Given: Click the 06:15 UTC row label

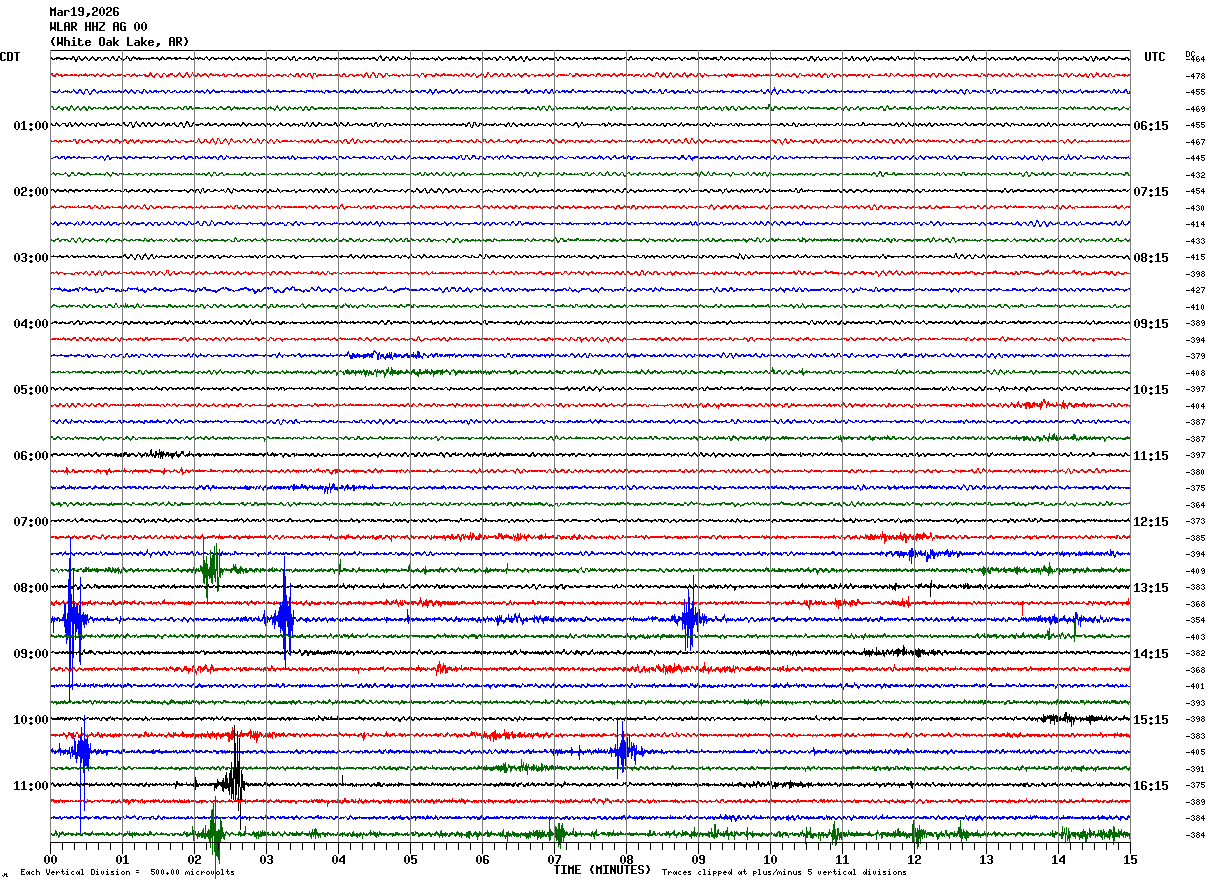Looking at the screenshot, I should coord(1151,126).
